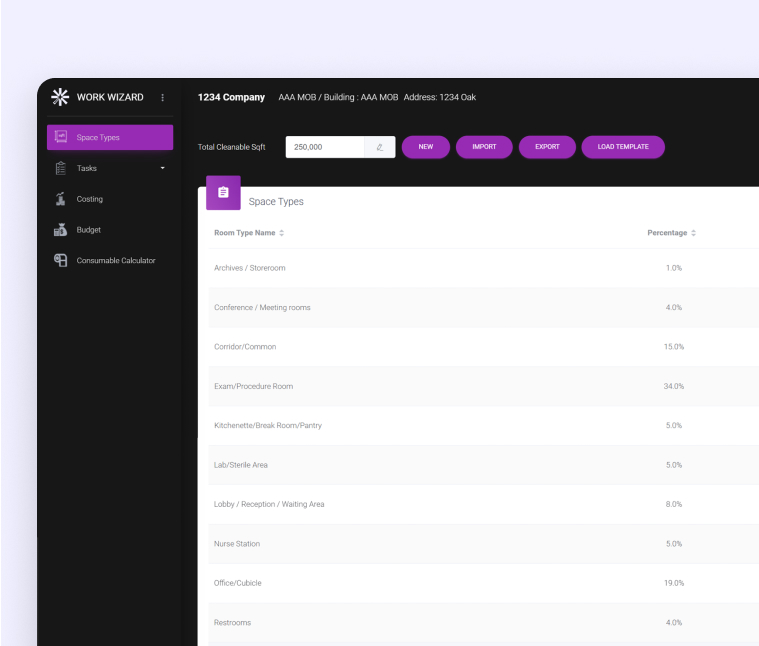Screen dimensions: 759x646
Task: Sort by Room Type Name arrows
Action: [x=281, y=233]
